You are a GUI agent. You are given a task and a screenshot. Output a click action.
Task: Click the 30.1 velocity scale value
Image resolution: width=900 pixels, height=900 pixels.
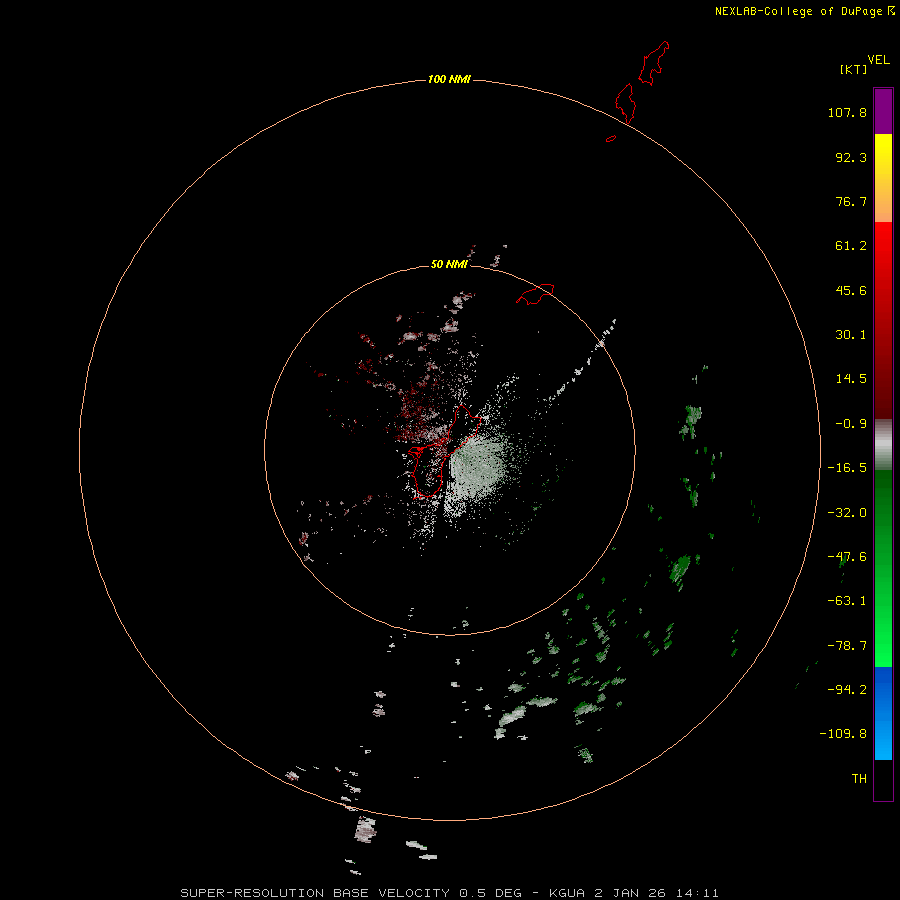[851, 335]
